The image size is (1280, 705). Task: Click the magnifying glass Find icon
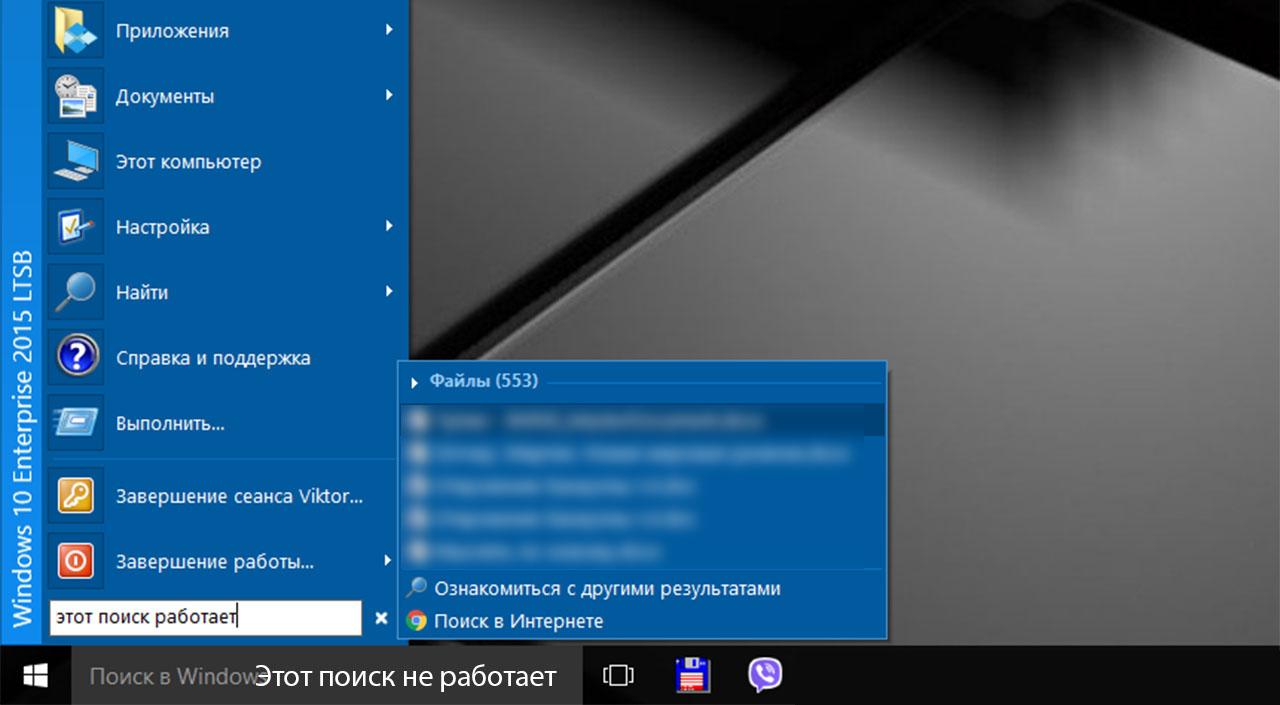(76, 292)
